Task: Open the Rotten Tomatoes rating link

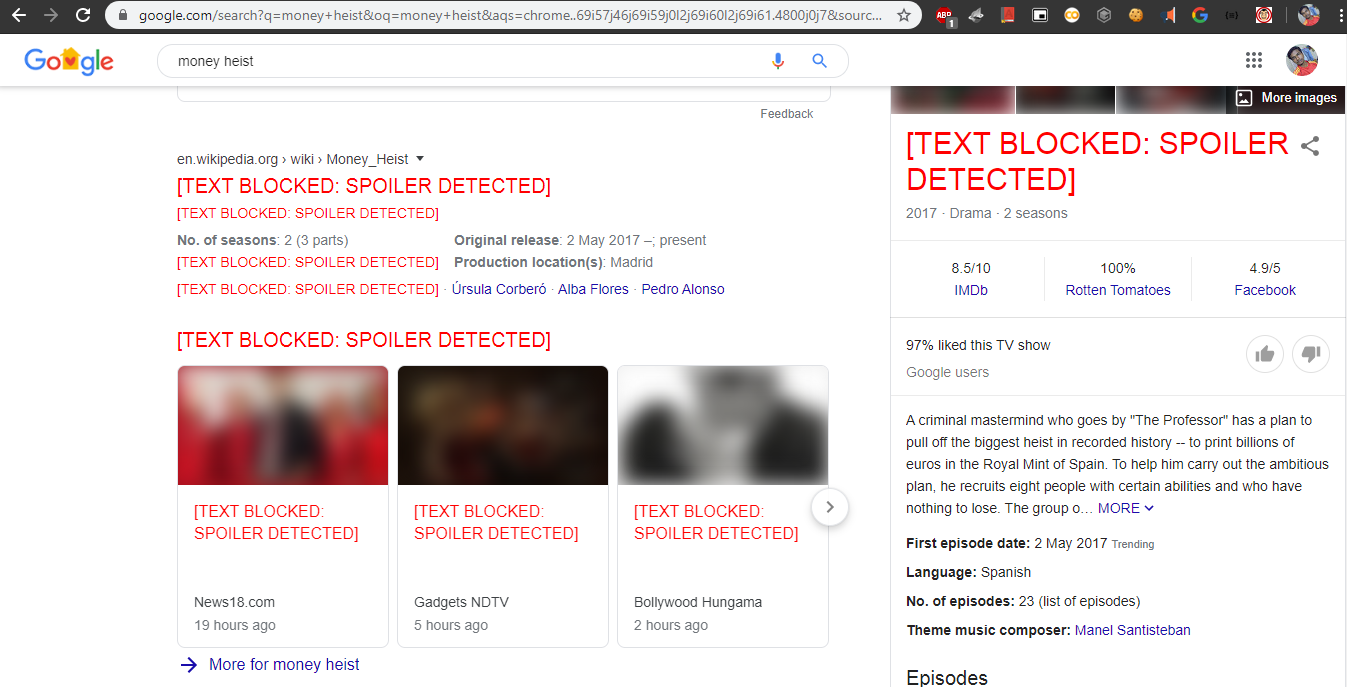Action: pos(1118,290)
